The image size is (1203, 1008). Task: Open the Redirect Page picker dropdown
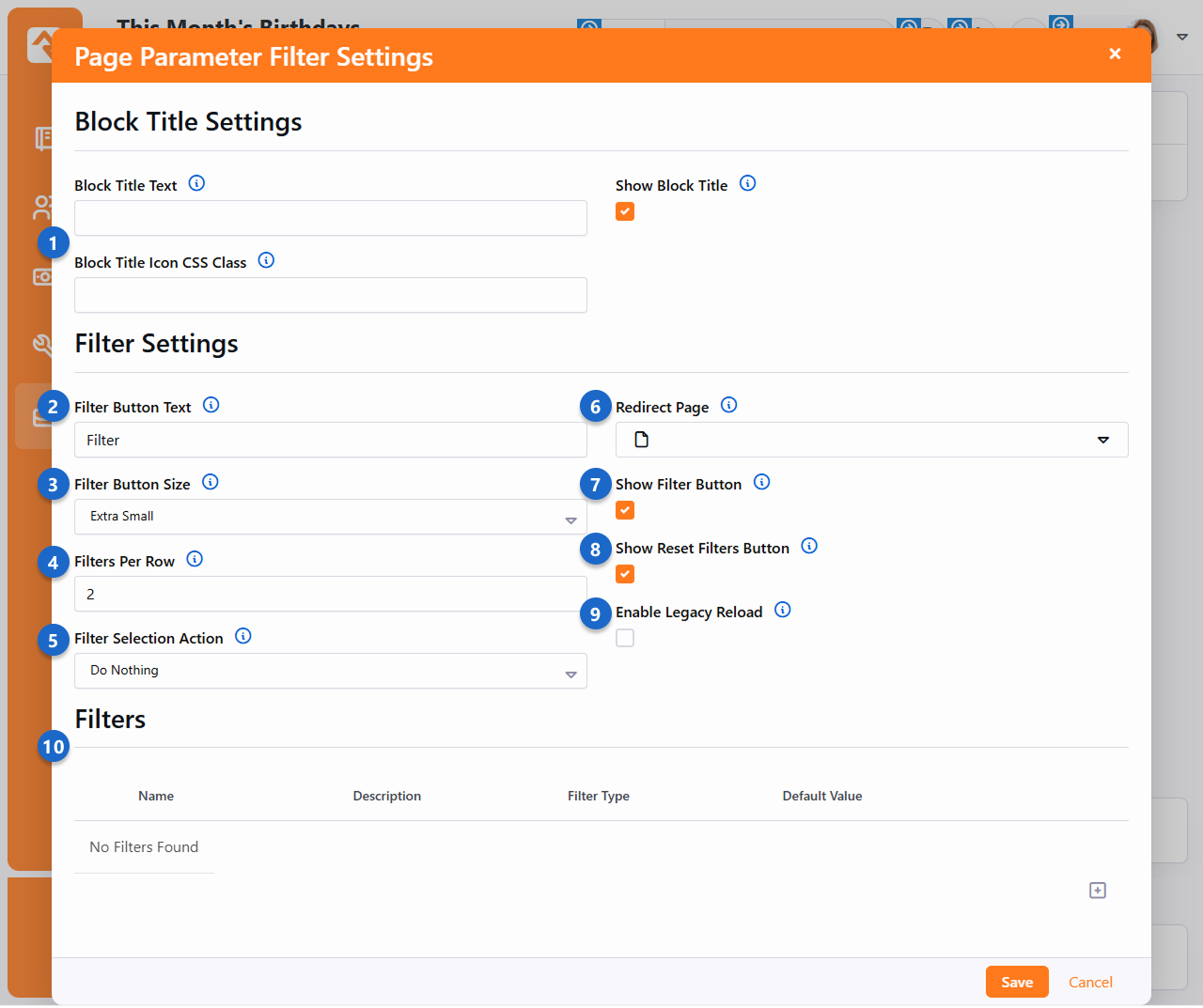tap(871, 440)
